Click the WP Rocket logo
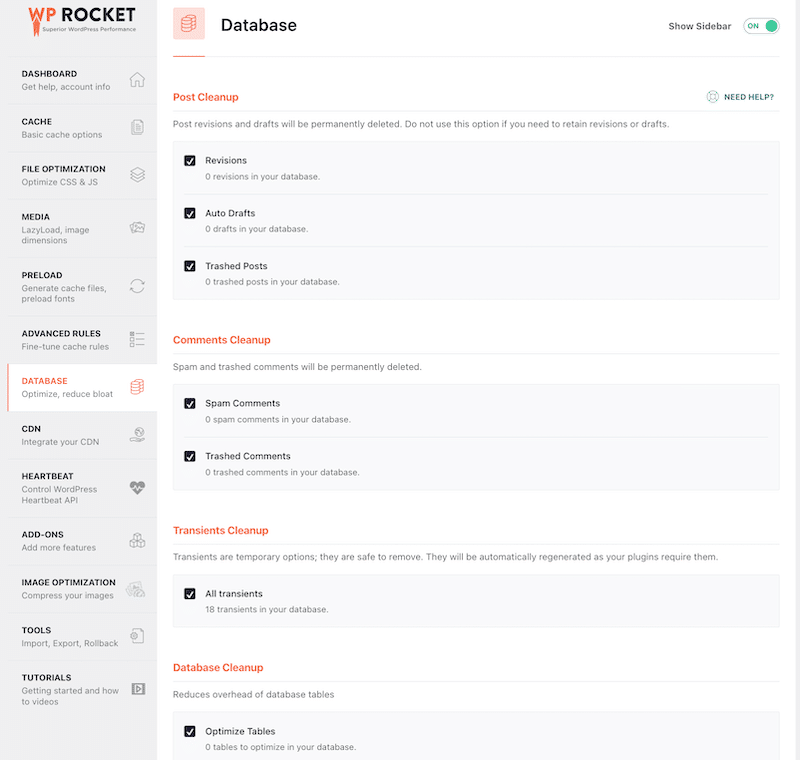Screen dimensions: 800x760 click(82, 22)
